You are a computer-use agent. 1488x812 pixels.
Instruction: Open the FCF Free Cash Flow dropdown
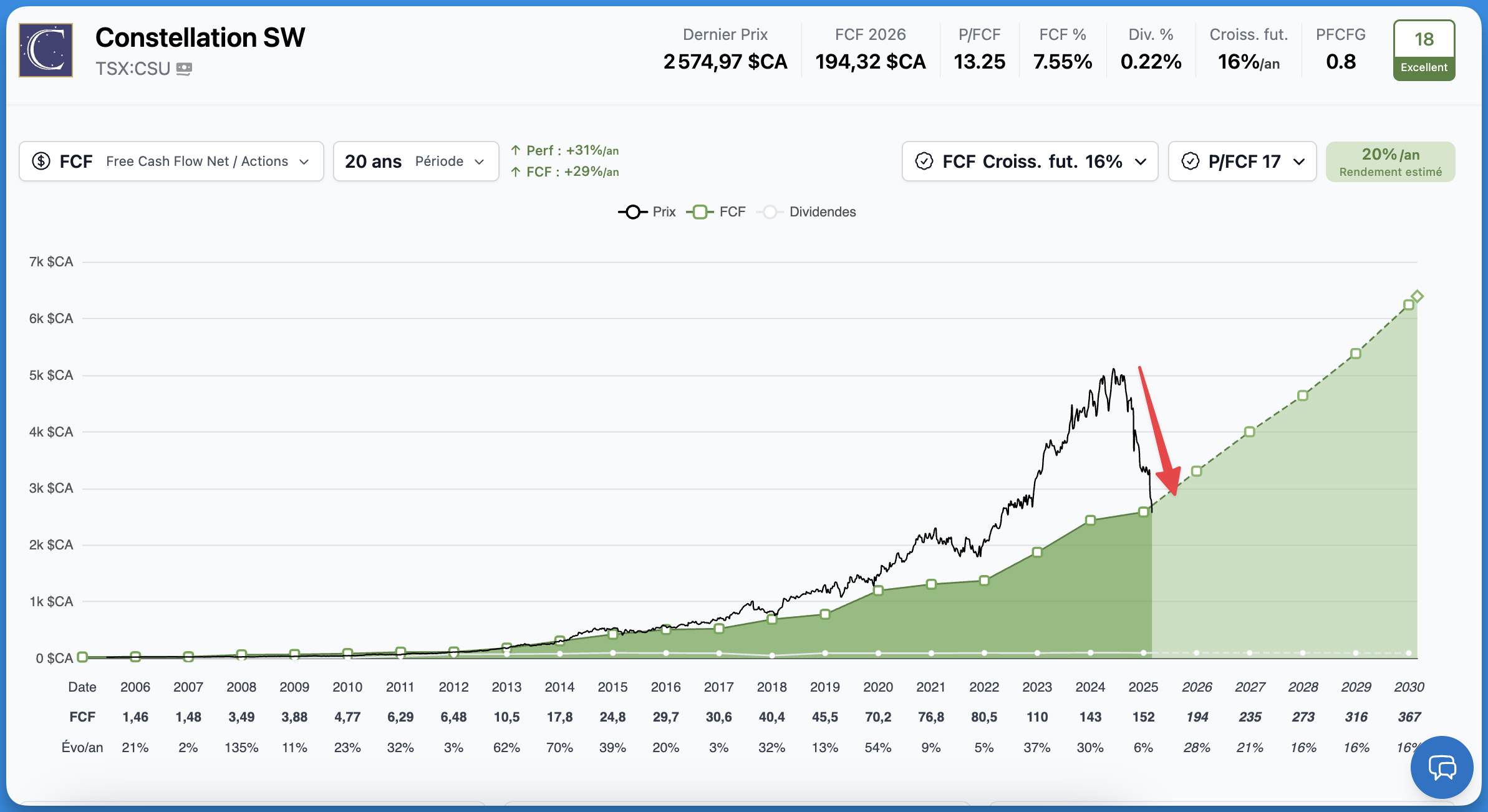pos(172,162)
